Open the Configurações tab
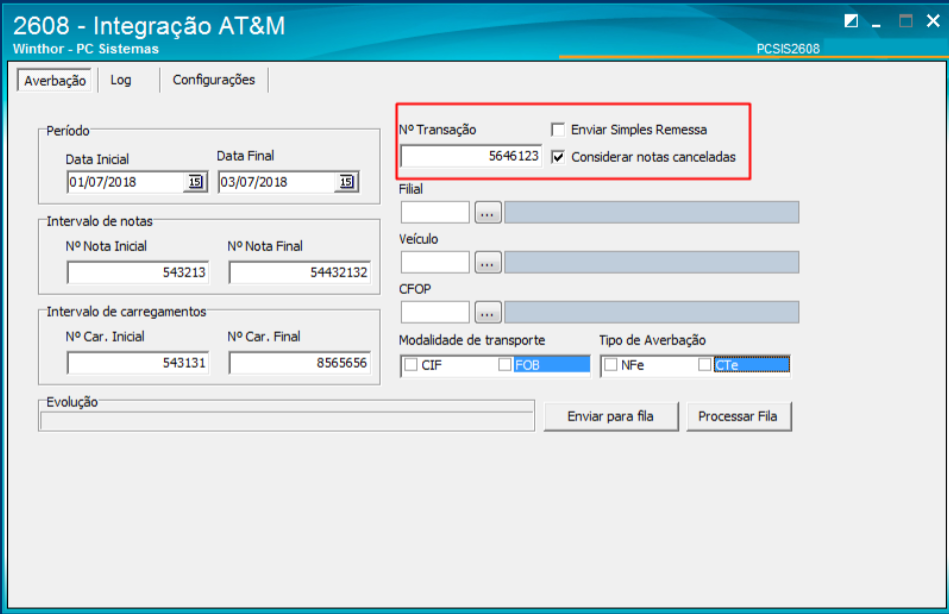 pyautogui.click(x=214, y=80)
